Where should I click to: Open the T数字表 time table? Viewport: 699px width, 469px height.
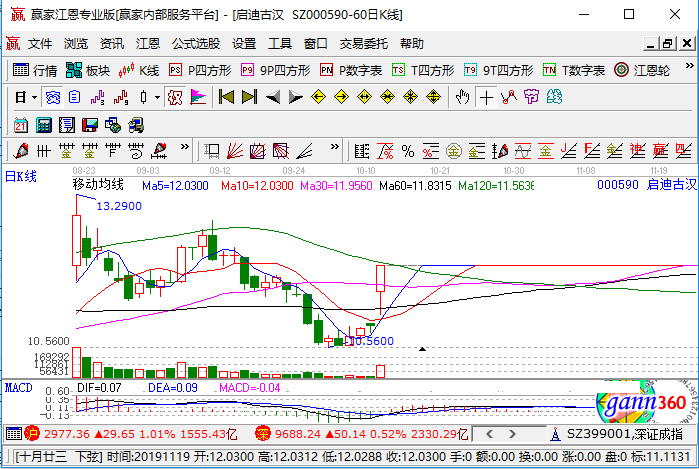pyautogui.click(x=574, y=70)
